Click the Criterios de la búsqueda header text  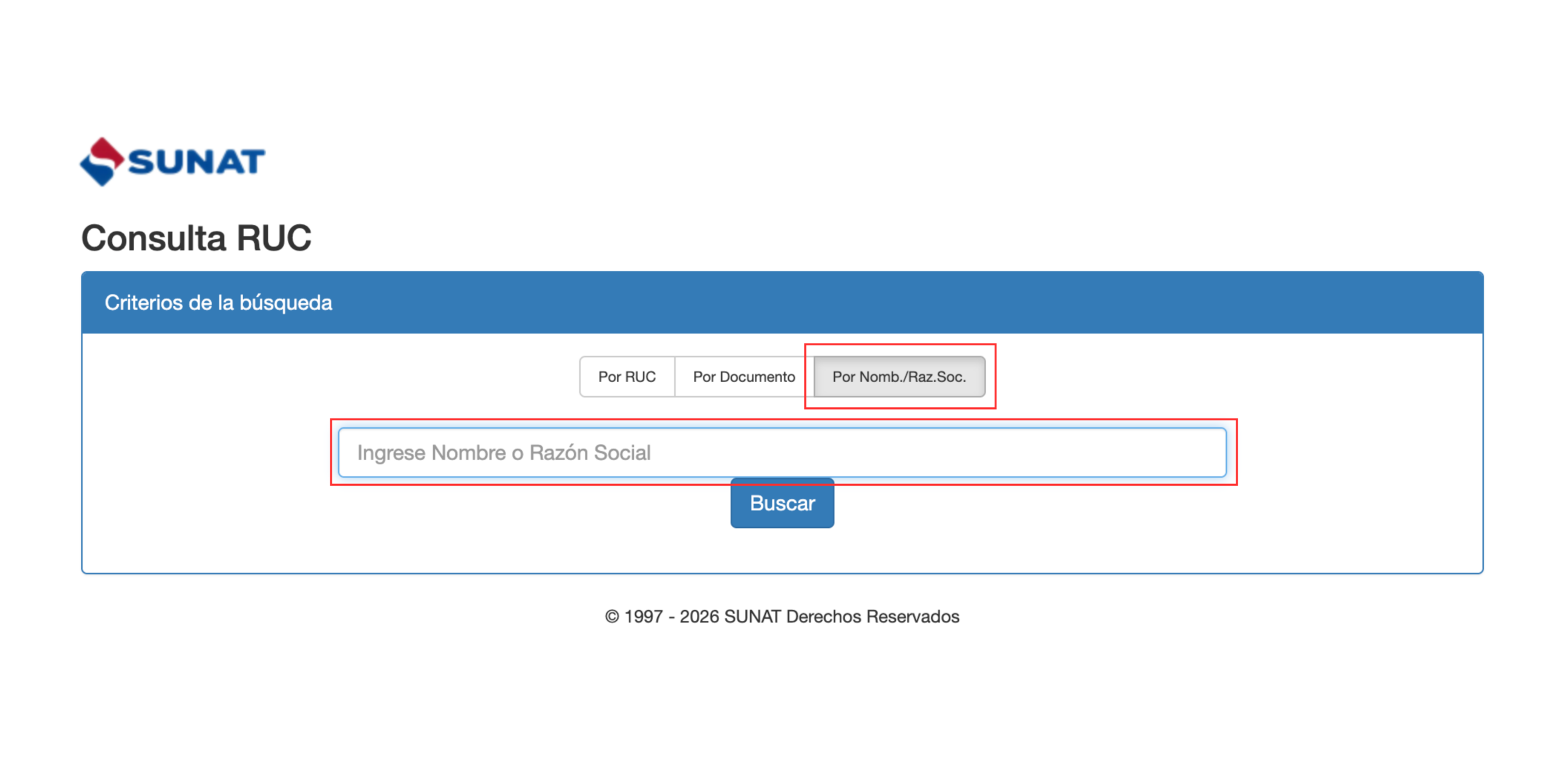click(x=218, y=303)
